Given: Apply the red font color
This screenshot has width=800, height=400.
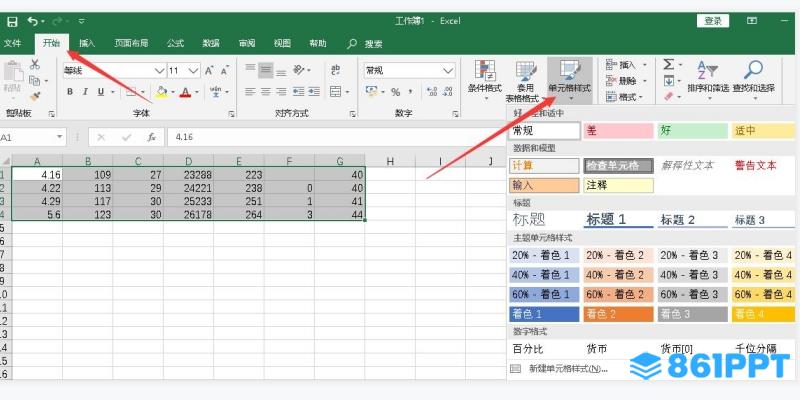Looking at the screenshot, I should (x=185, y=92).
